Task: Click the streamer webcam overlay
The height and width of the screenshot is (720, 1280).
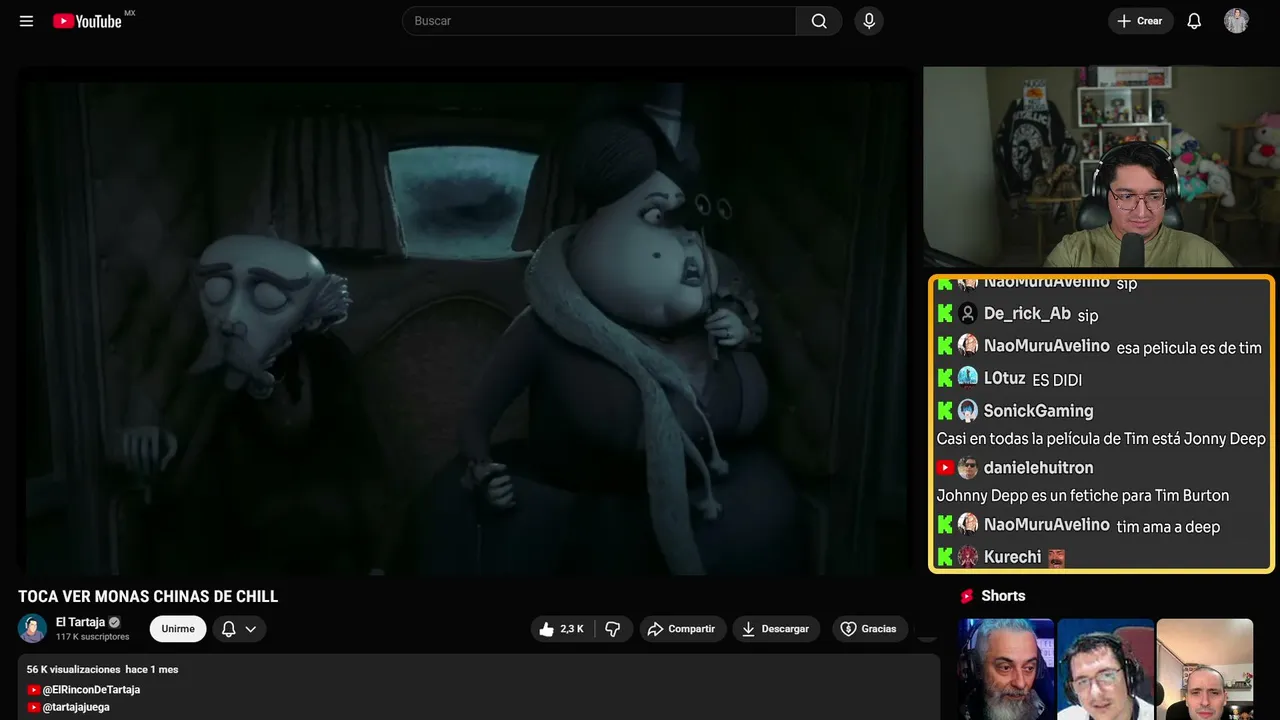Action: [1101, 167]
